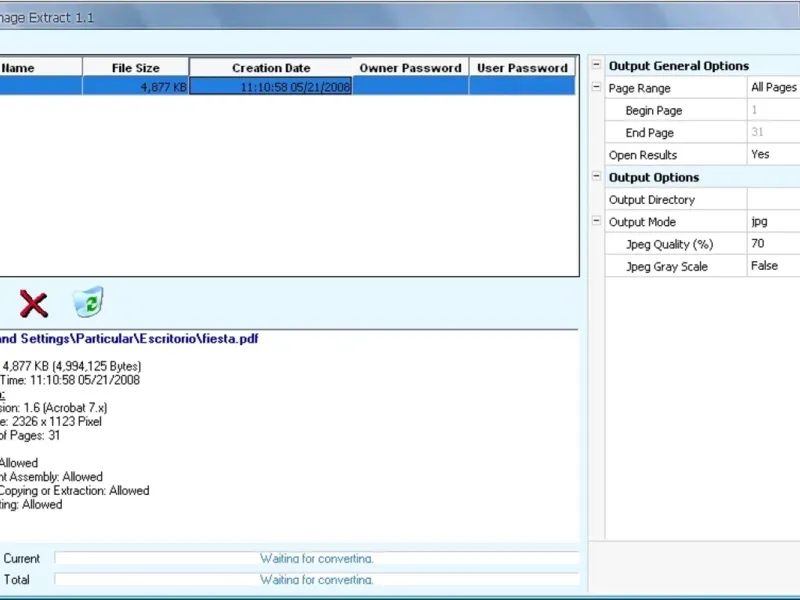800x600 pixels.
Task: Click the End Page property label
Action: [649, 133]
